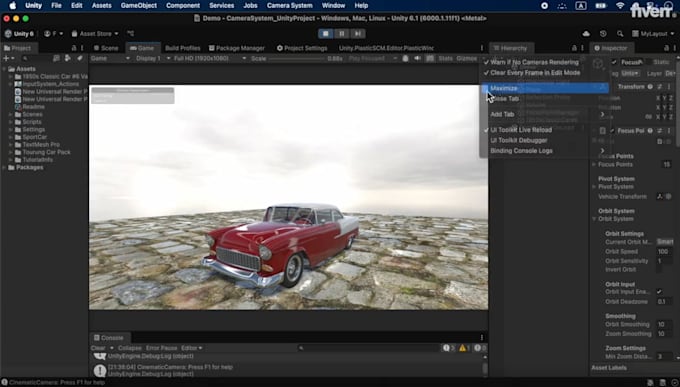Open the Full HD (1920x1080) resolution dropdown
The height and width of the screenshot is (387, 680).
point(209,58)
